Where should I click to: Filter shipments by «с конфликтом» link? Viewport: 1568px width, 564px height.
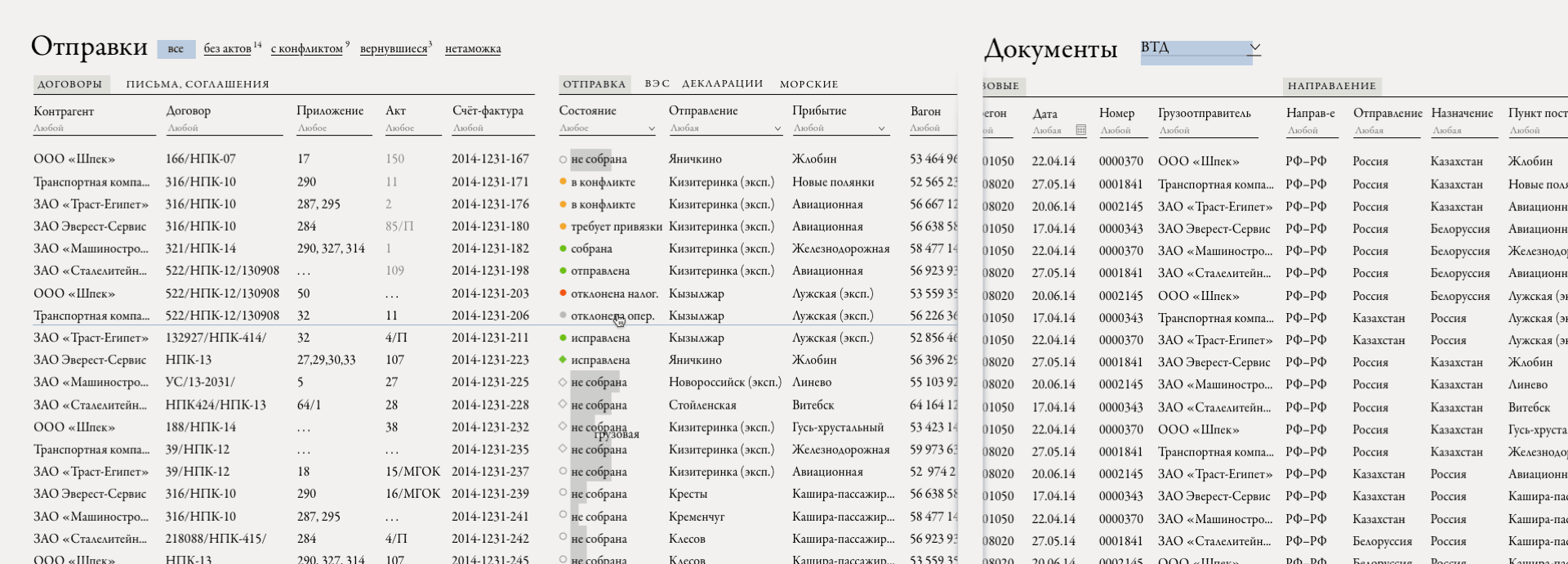tap(306, 49)
